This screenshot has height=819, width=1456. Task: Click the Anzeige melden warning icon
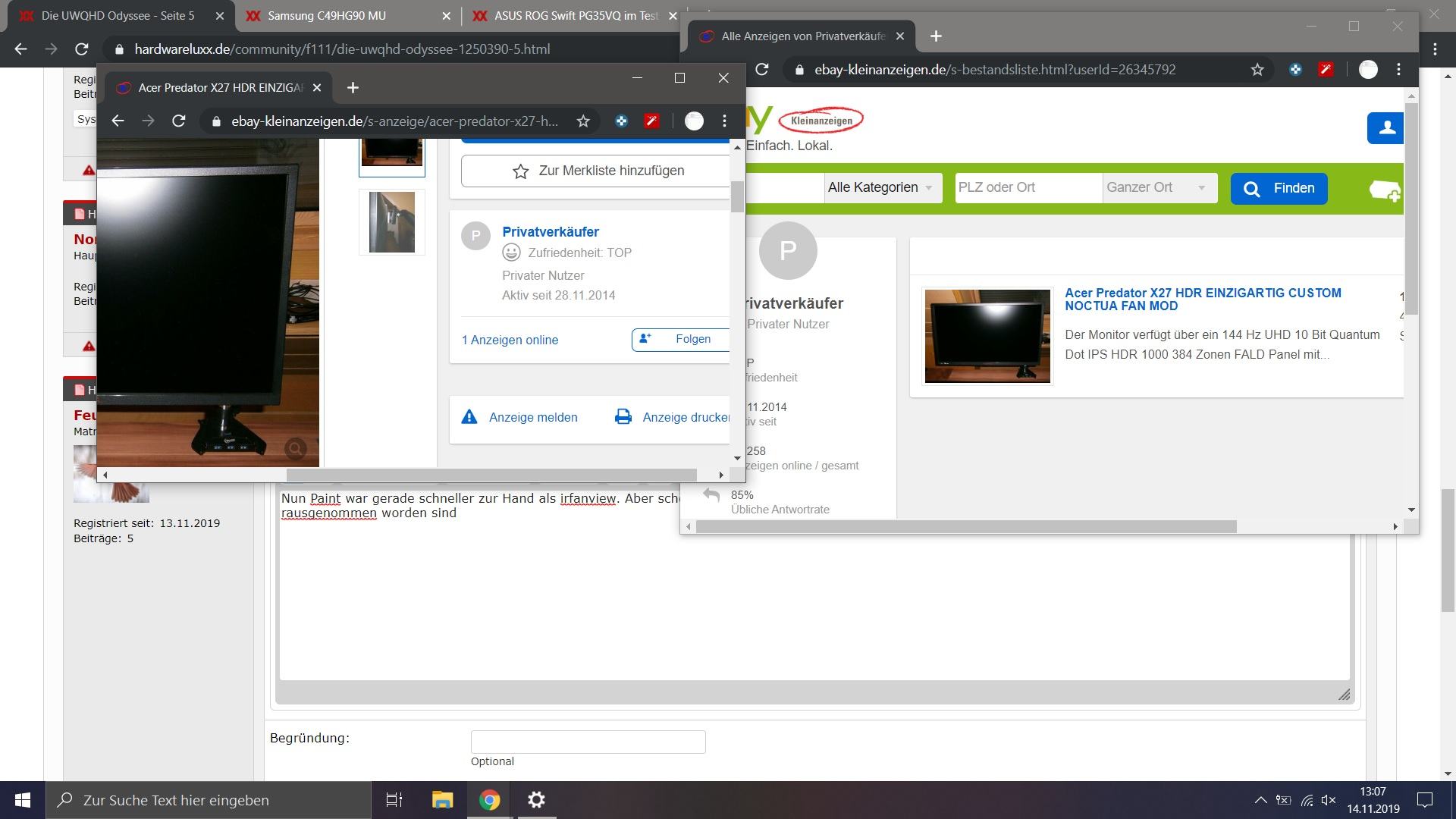click(469, 417)
